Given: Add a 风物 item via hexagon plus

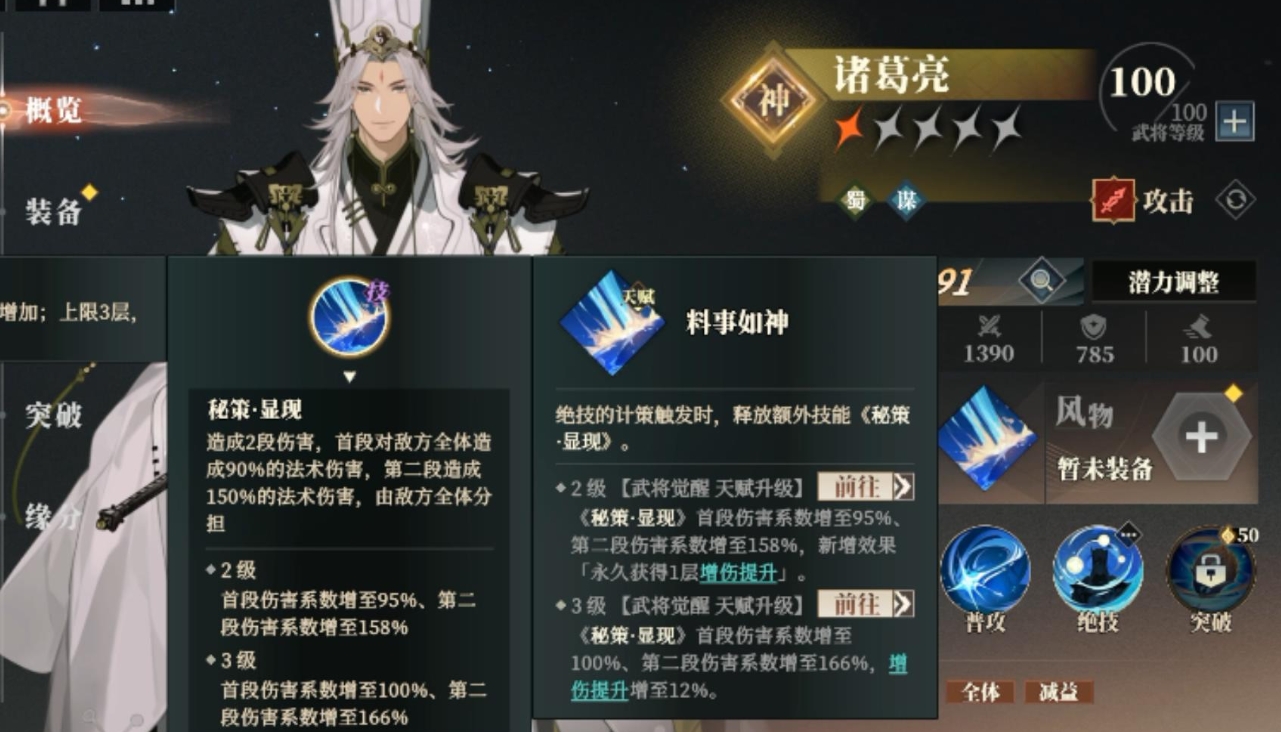Looking at the screenshot, I should [1201, 437].
